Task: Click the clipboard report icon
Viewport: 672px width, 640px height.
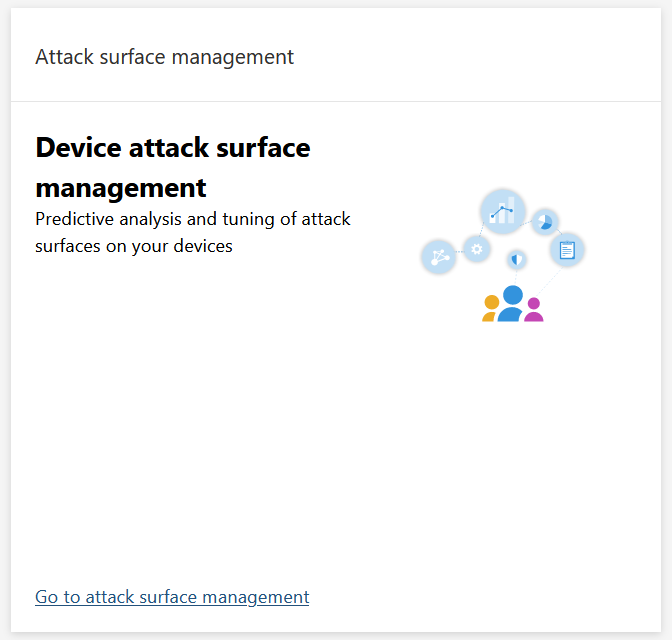Action: pos(567,249)
